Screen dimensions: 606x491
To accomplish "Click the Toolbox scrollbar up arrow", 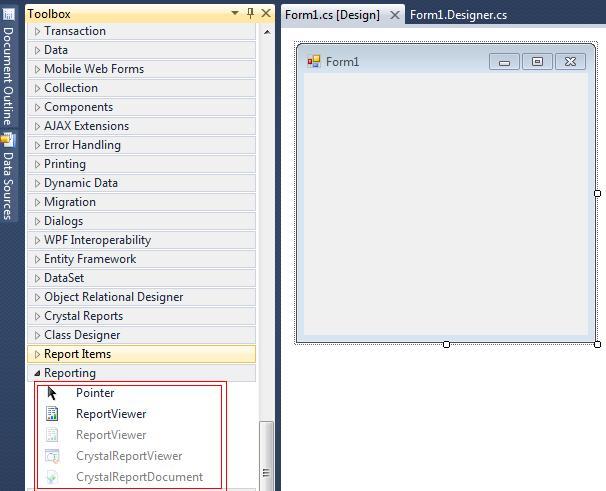I will pos(267,32).
